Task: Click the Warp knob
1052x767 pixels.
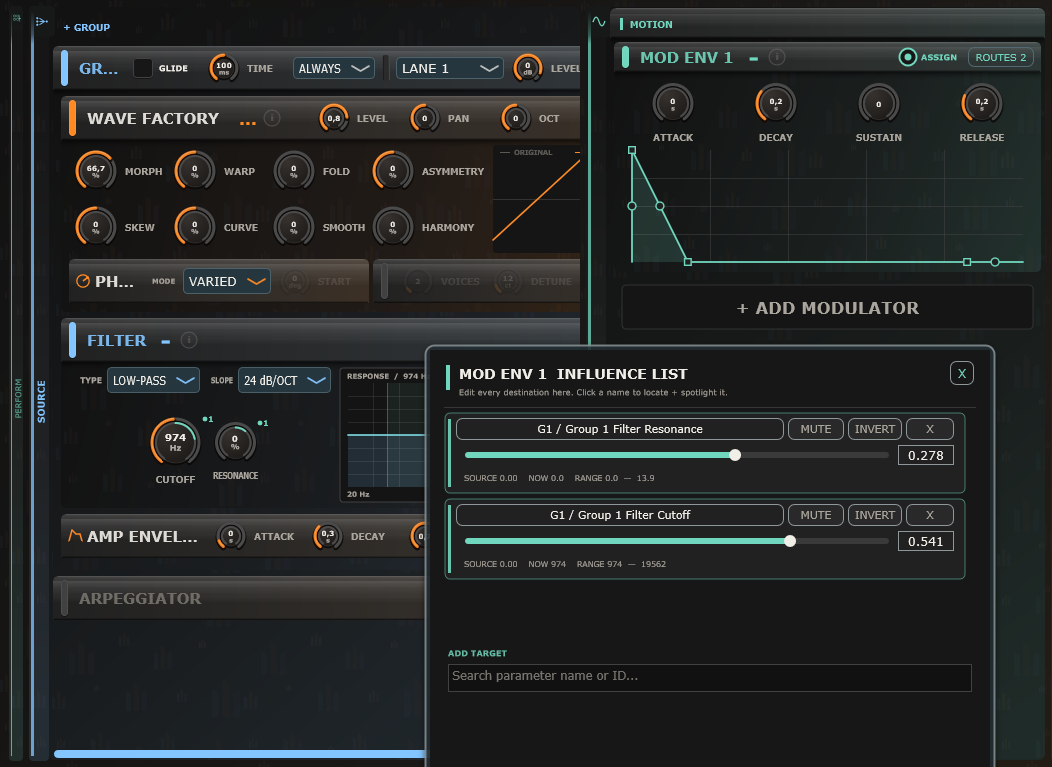Action: click(x=195, y=171)
